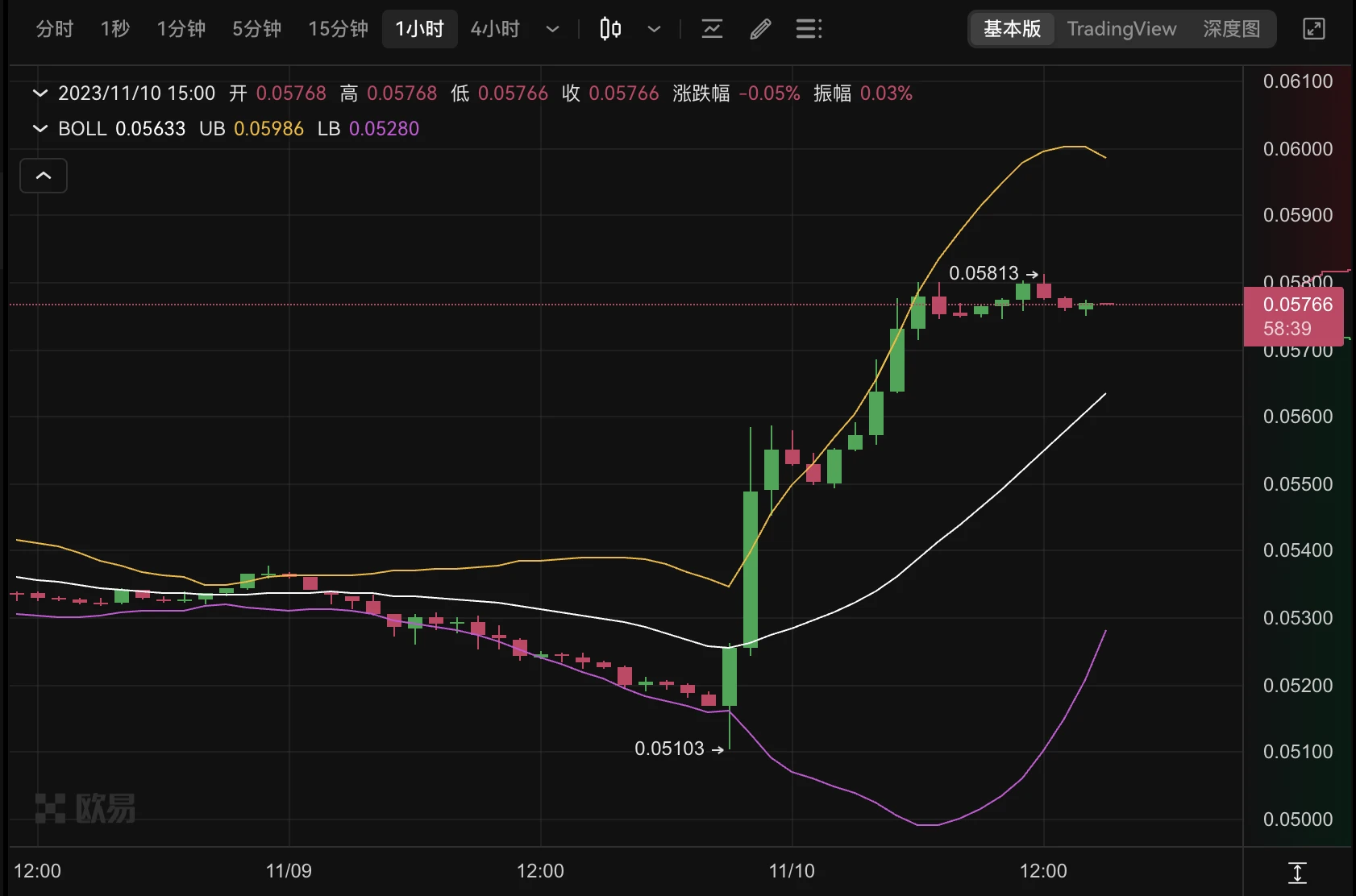Click the current price label 0.05766
This screenshot has height=896, width=1356.
click(1298, 305)
